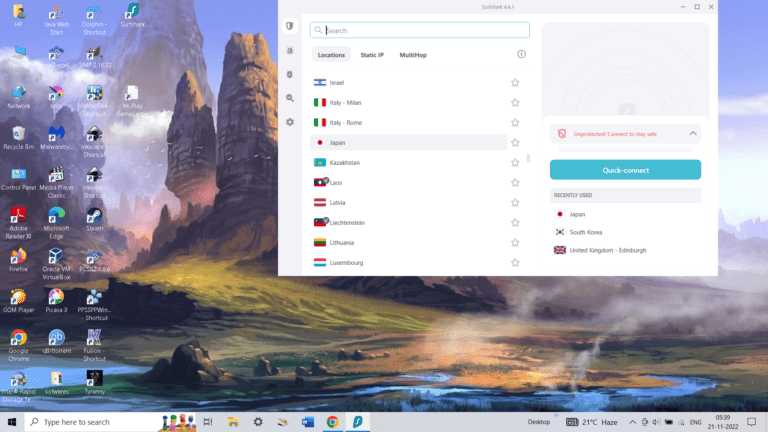Select the Steam desktop icon
Screen dimensions: 768x432
[94, 219]
